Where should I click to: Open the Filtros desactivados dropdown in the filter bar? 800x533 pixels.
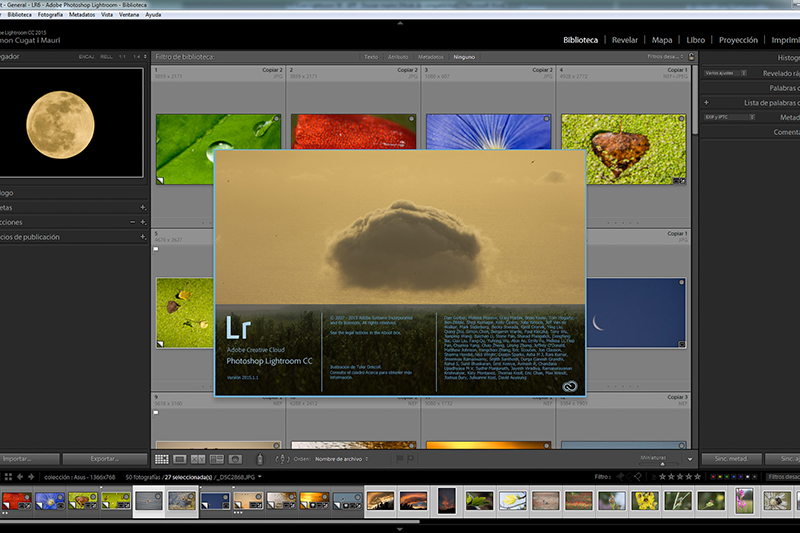[666, 57]
